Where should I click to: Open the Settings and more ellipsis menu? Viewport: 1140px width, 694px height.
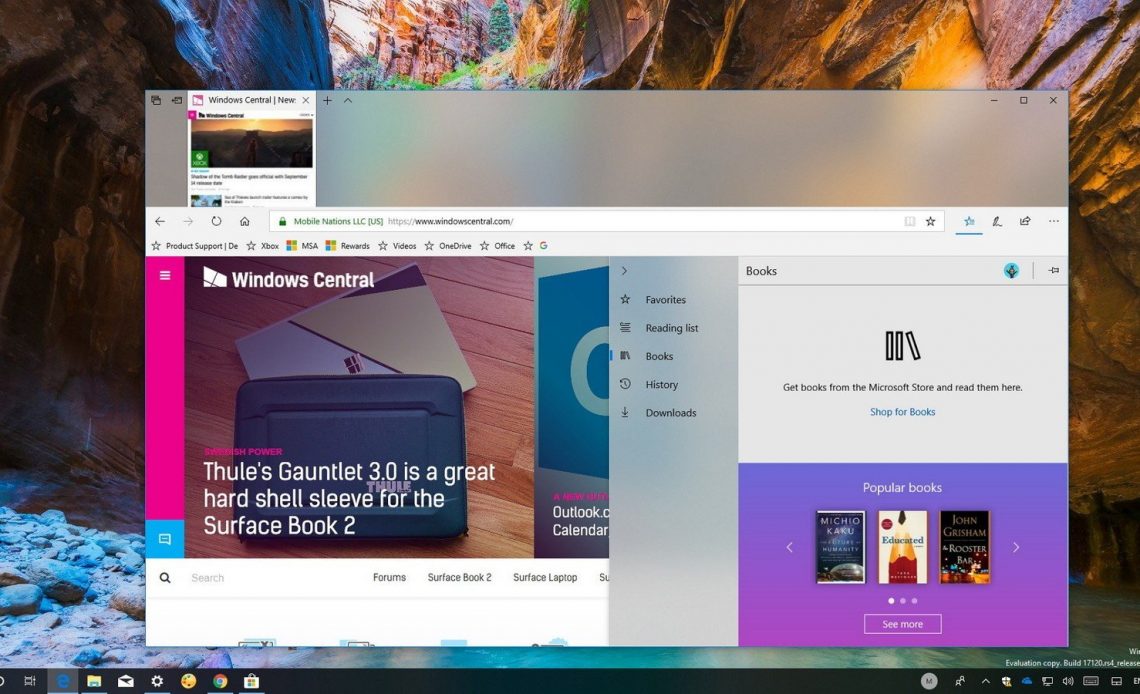point(1053,221)
